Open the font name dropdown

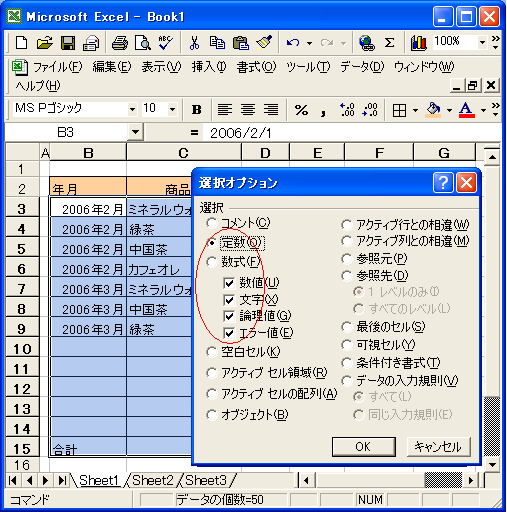[132, 109]
